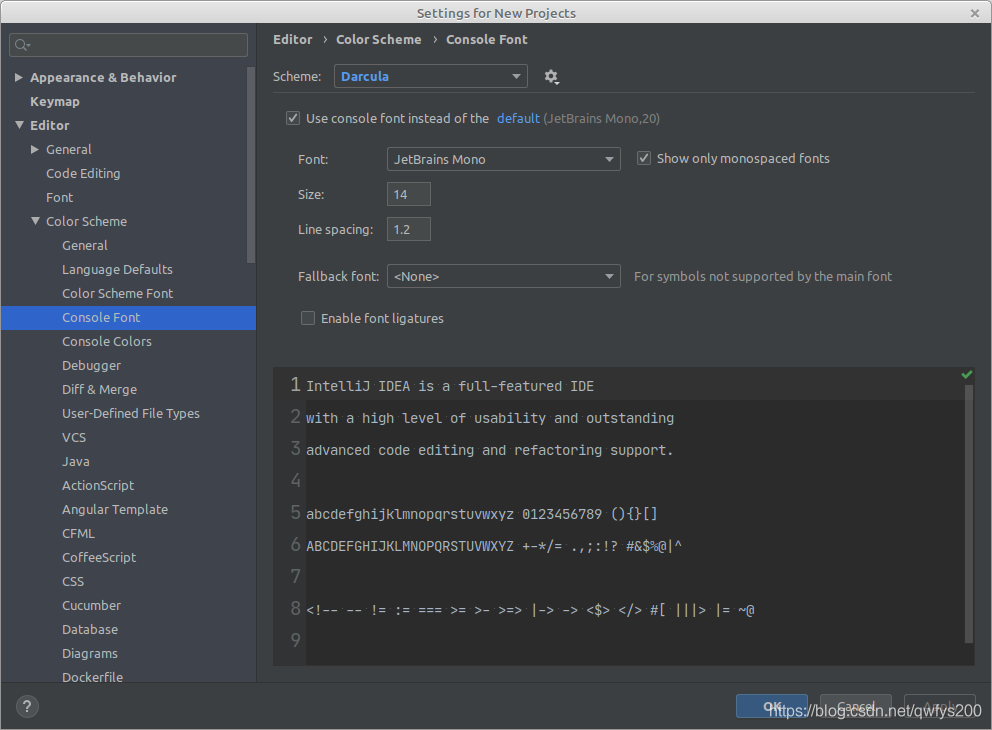Open CFML color scheme page
Image resolution: width=992 pixels, height=730 pixels.
pos(78,534)
